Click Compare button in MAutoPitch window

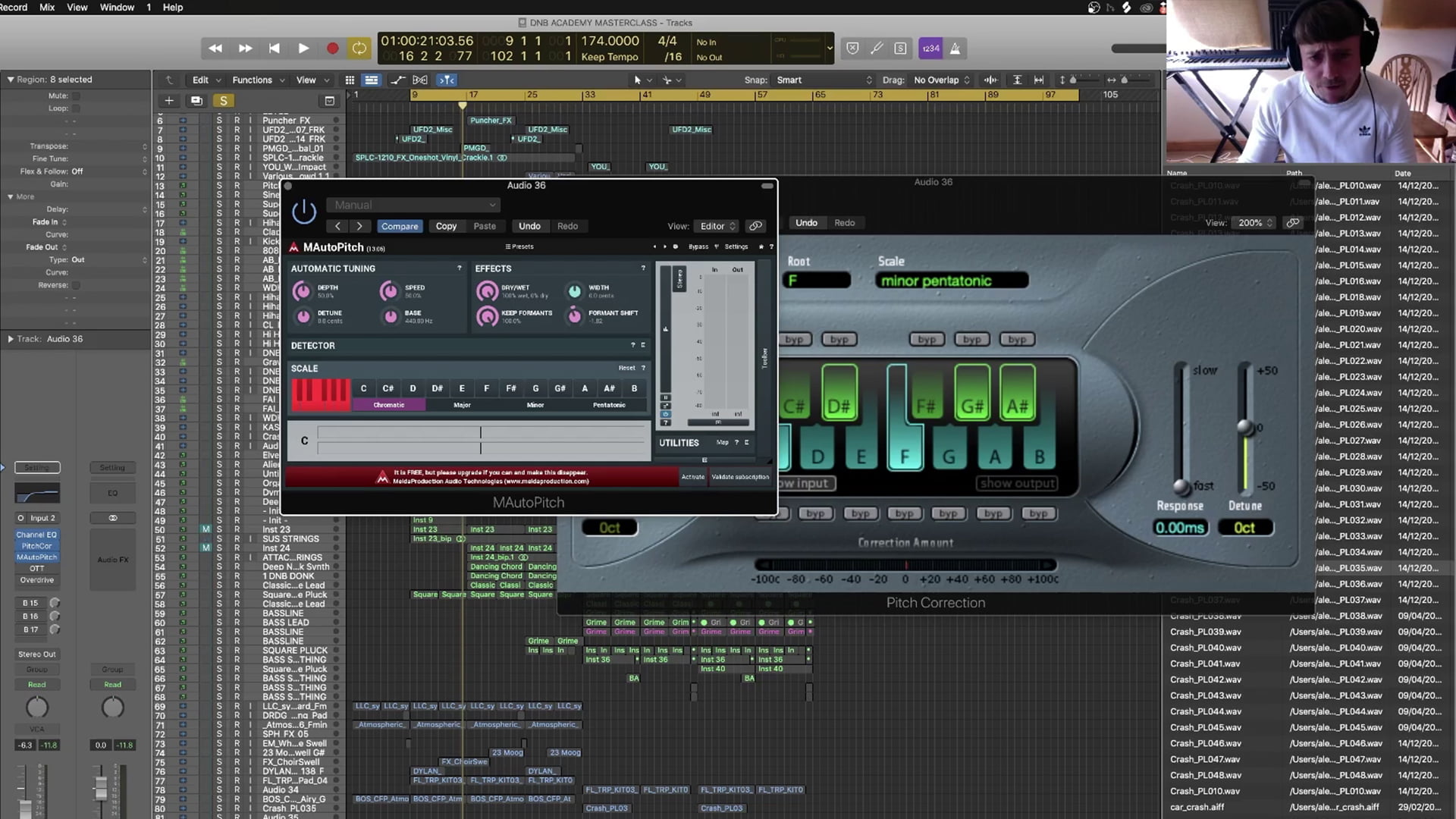point(400,226)
